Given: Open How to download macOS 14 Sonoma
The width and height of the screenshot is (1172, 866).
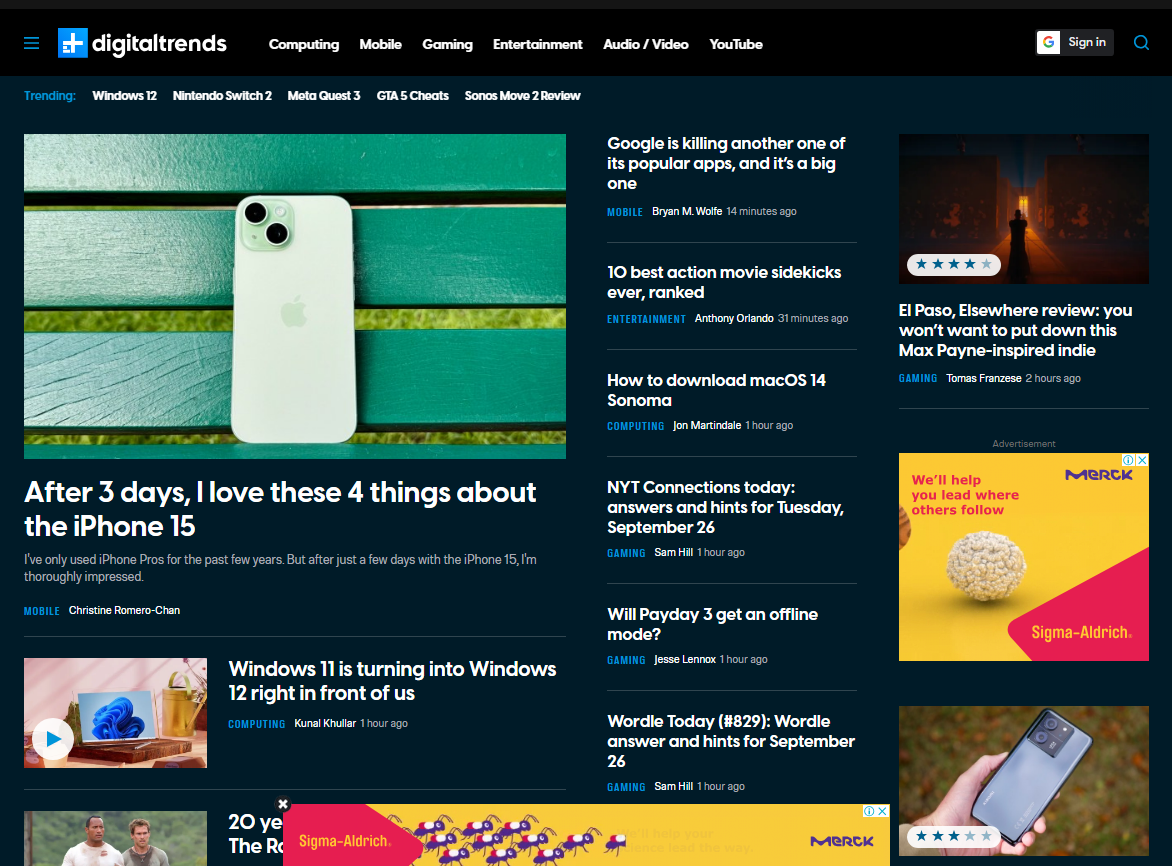Looking at the screenshot, I should 716,390.
